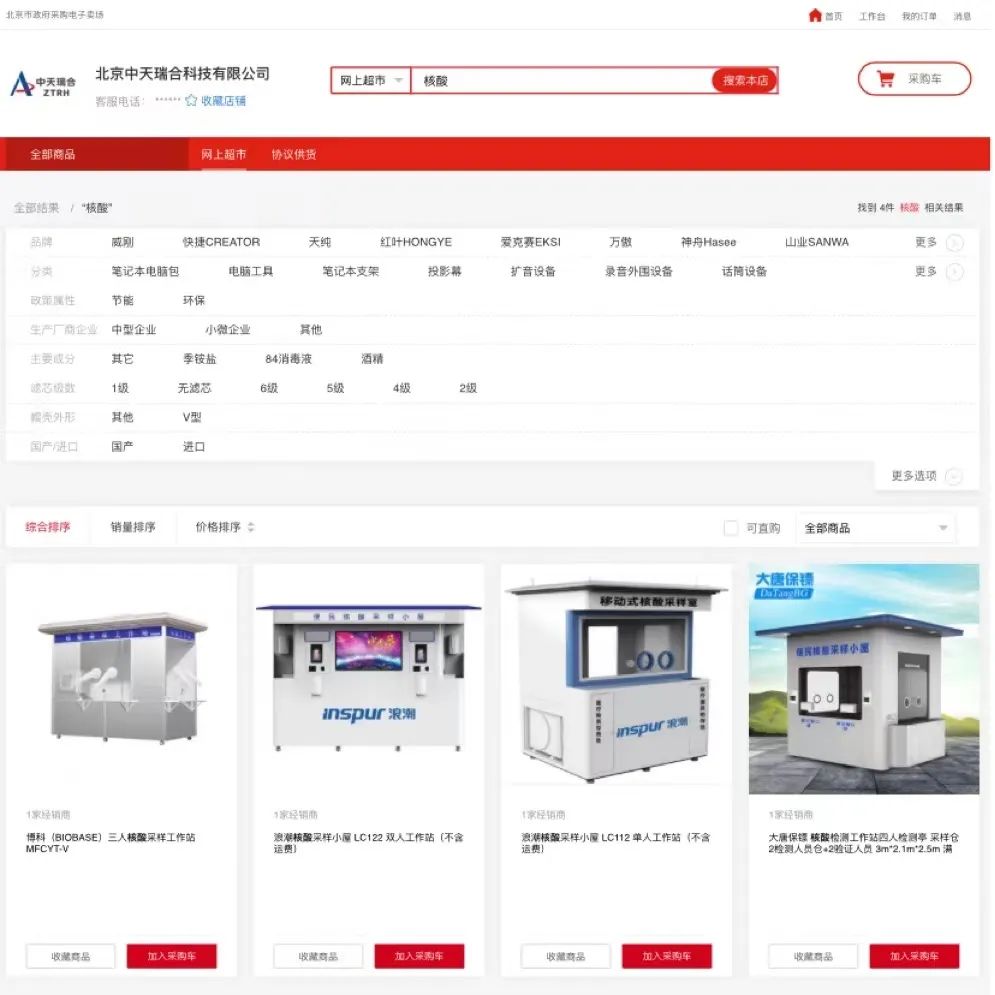Click the home icon beside 首页
The height and width of the screenshot is (995, 995).
coord(815,16)
